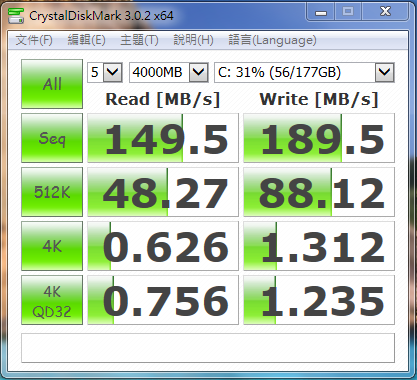Start the 4K QD32 benchmark test
This screenshot has height=380, width=417.
coord(52,300)
